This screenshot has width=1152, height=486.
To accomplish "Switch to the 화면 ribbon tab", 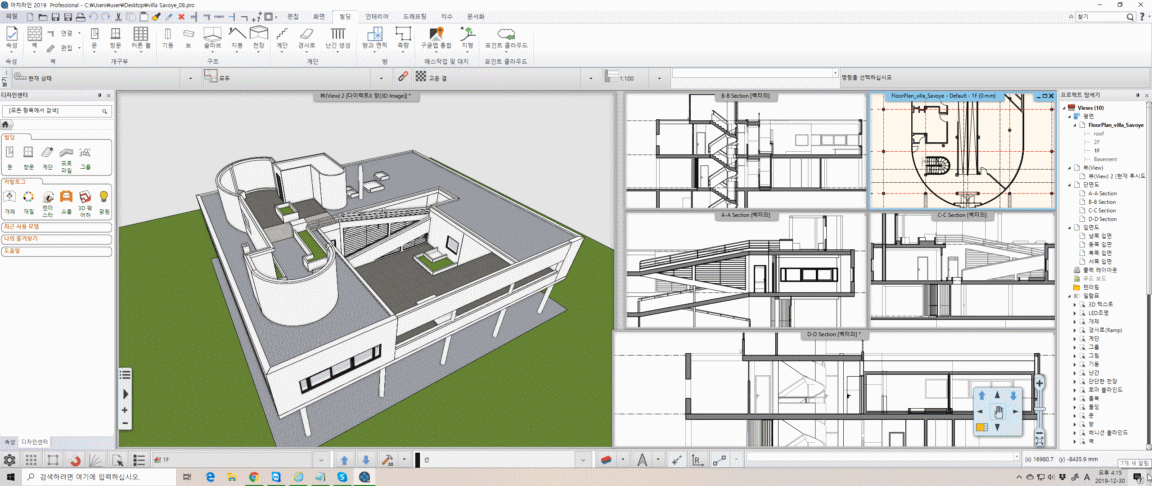I will pyautogui.click(x=319, y=15).
